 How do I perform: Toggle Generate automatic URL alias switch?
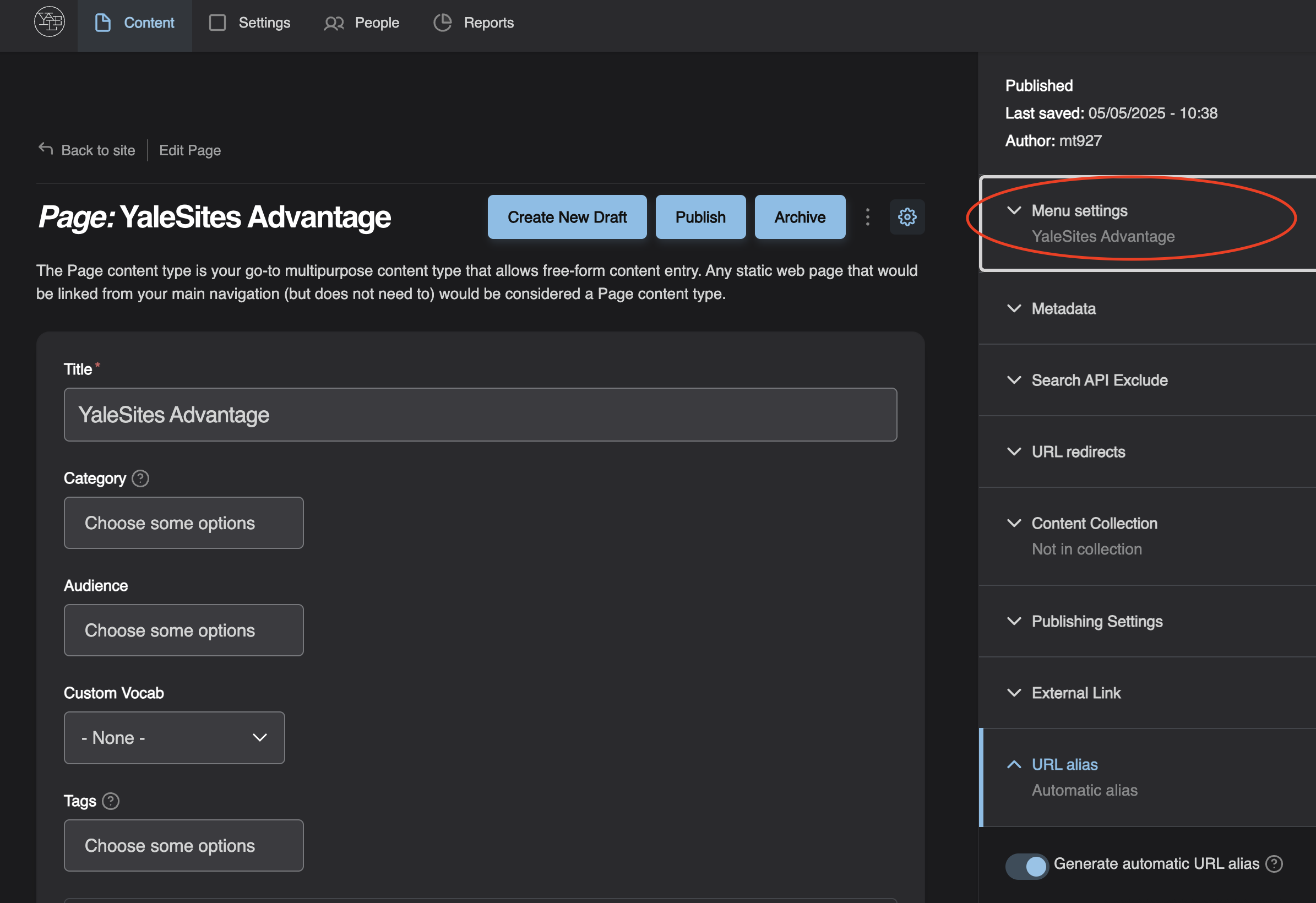click(1026, 866)
